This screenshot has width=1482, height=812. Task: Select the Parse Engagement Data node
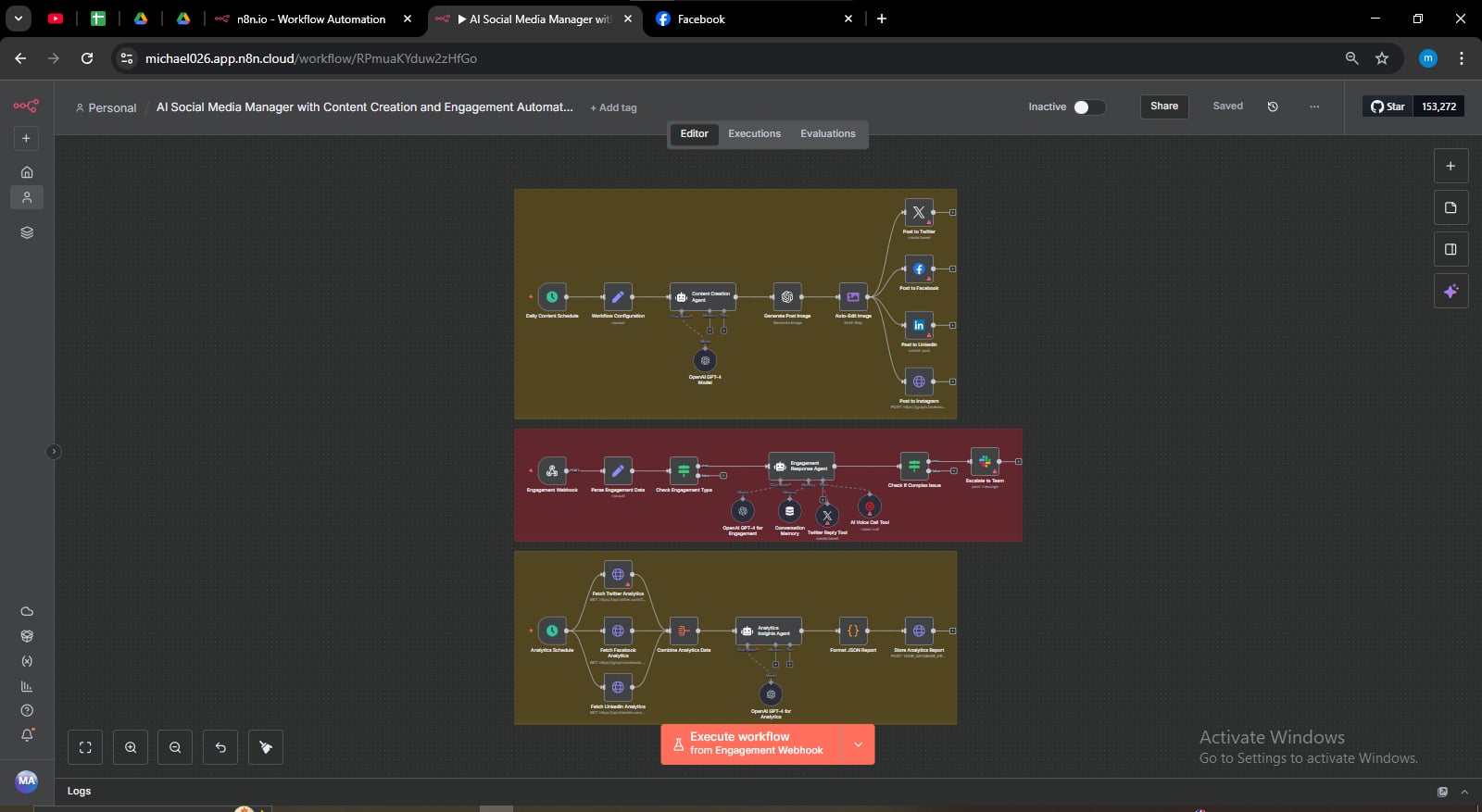tap(618, 471)
